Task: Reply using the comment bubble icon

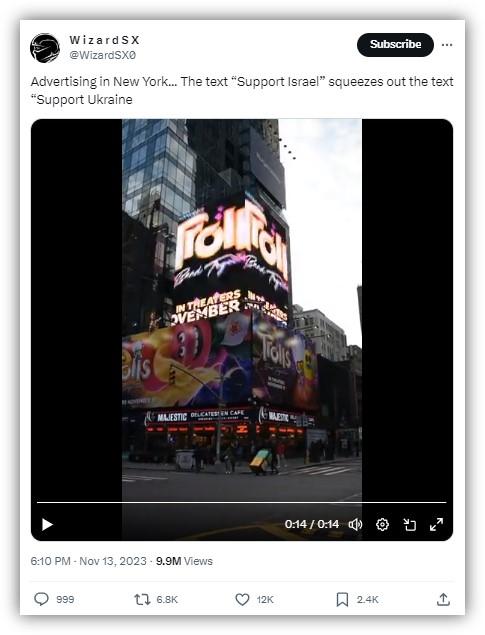Action: pyautogui.click(x=41, y=599)
